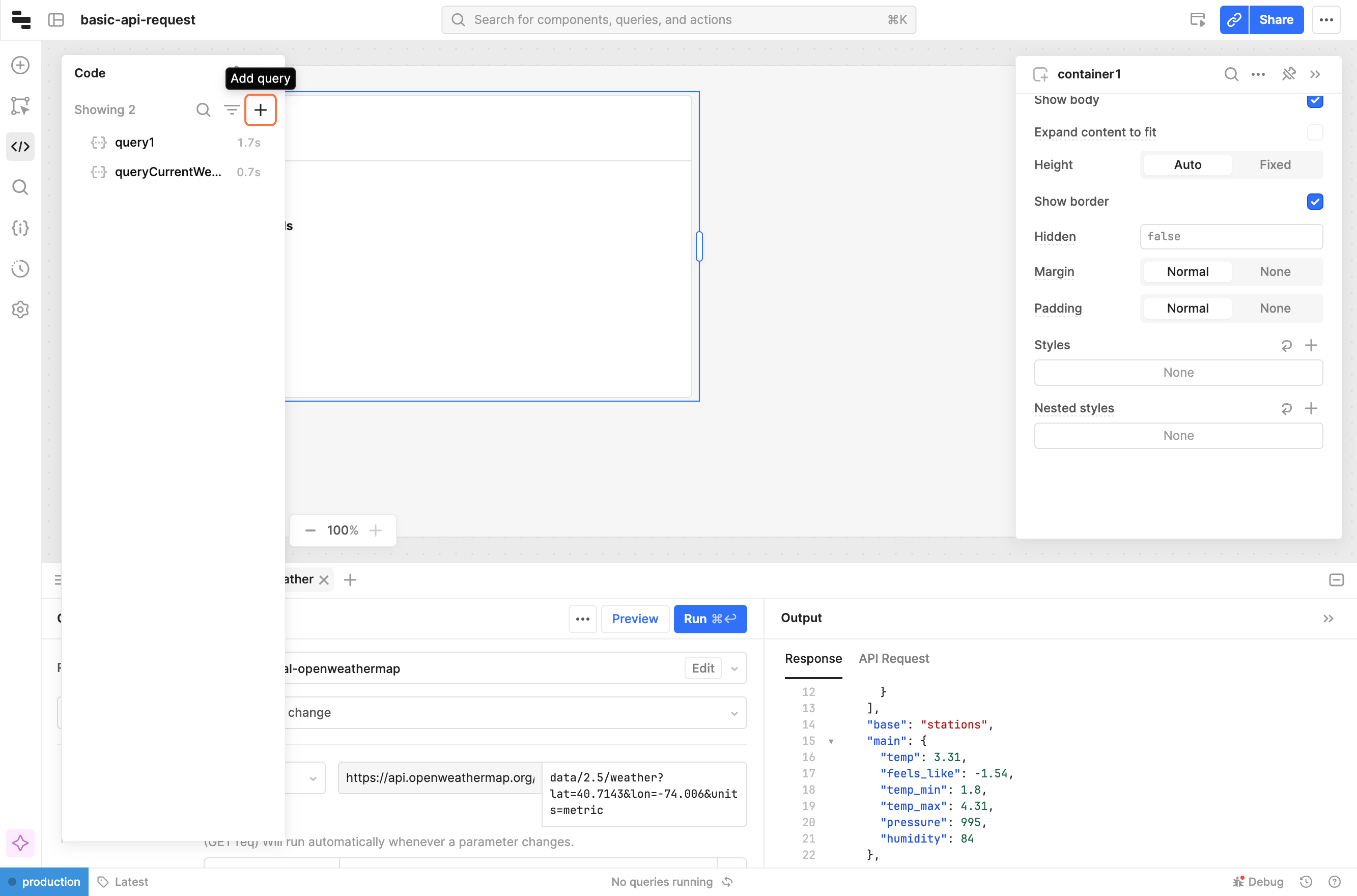
Task: Click the AI assistant sparkle icon
Action: pos(20,843)
